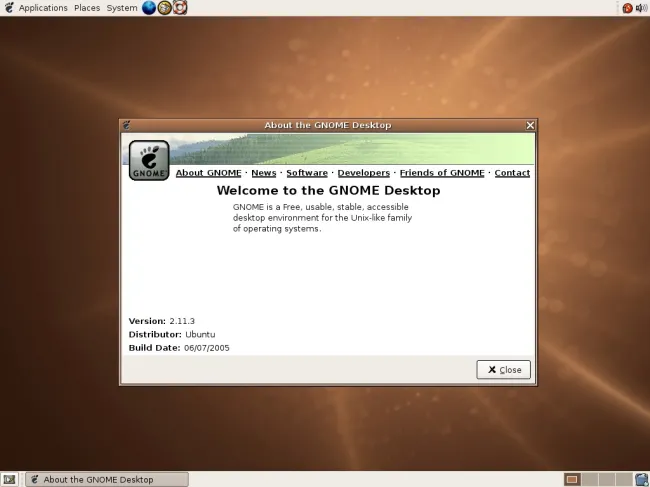Visit the Developers link
Viewport: 650px width, 487px height.
tap(364, 173)
